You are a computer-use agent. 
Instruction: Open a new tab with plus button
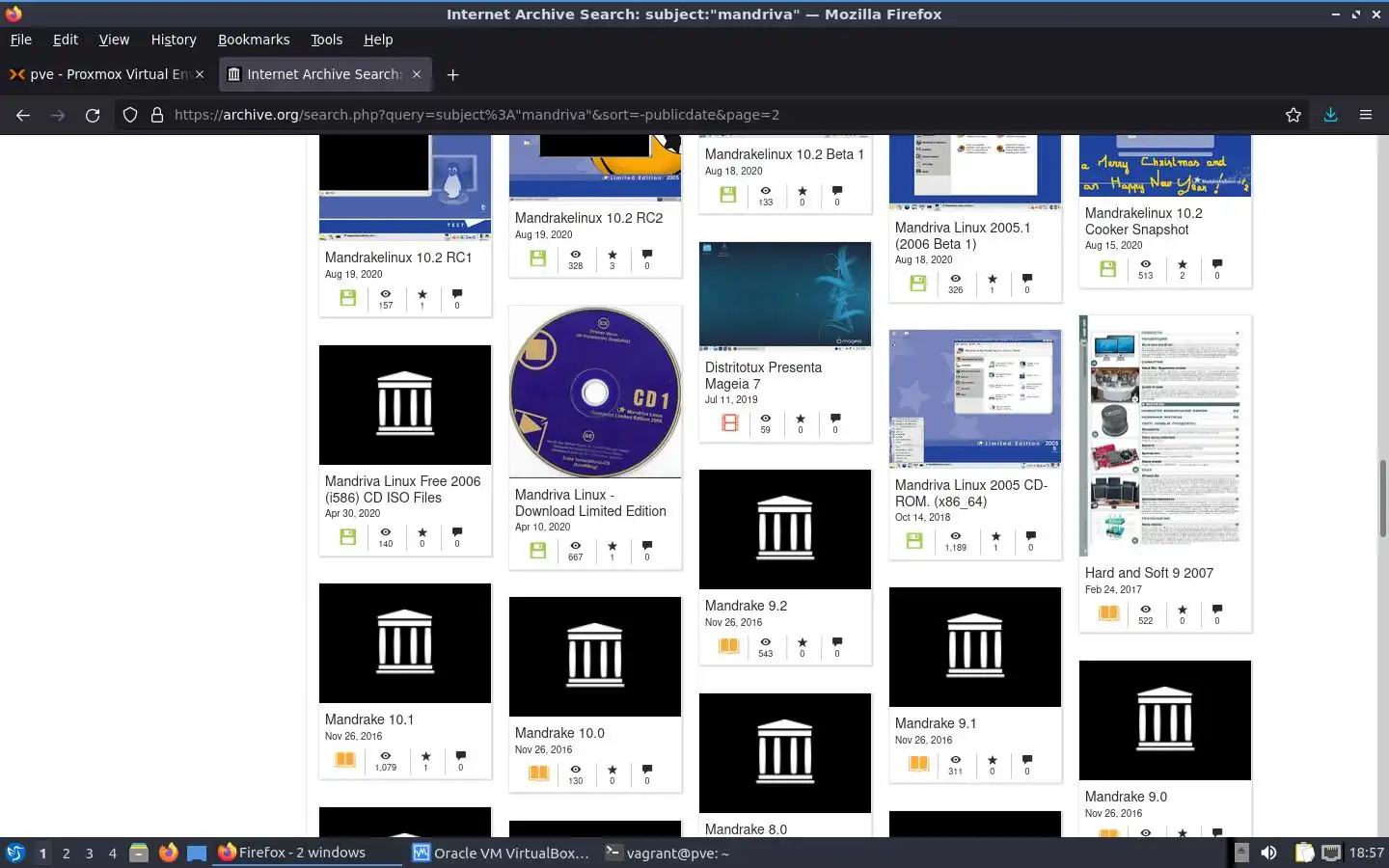coord(452,74)
